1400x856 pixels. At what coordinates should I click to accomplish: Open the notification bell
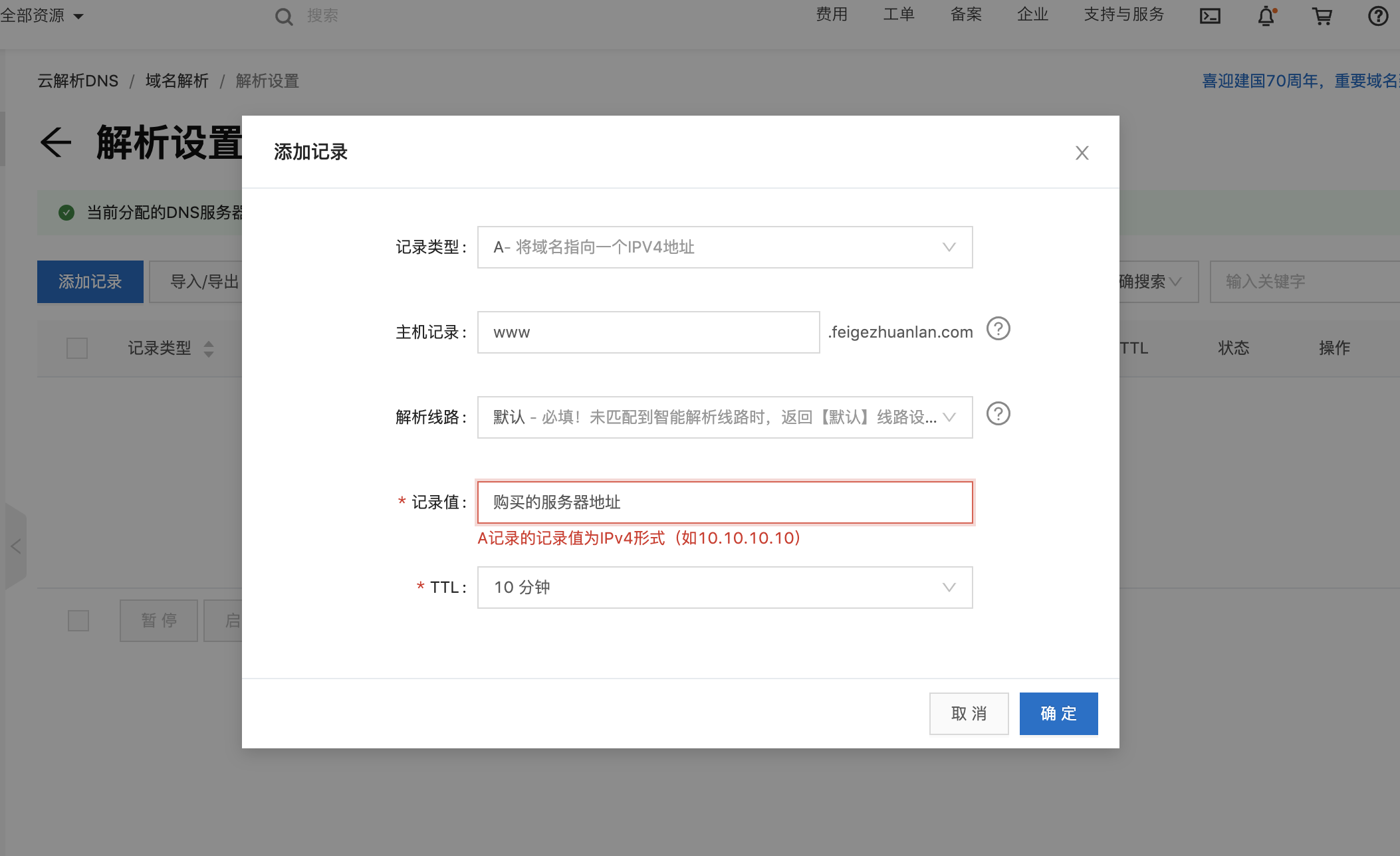(1266, 16)
